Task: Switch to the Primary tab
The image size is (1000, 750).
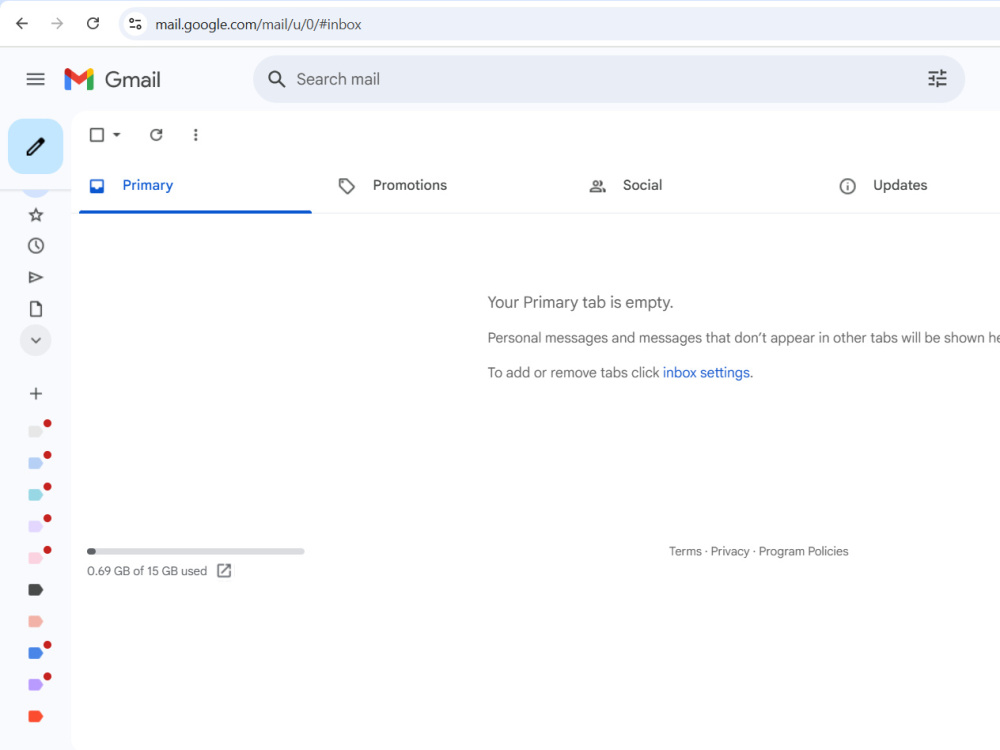Action: click(195, 186)
